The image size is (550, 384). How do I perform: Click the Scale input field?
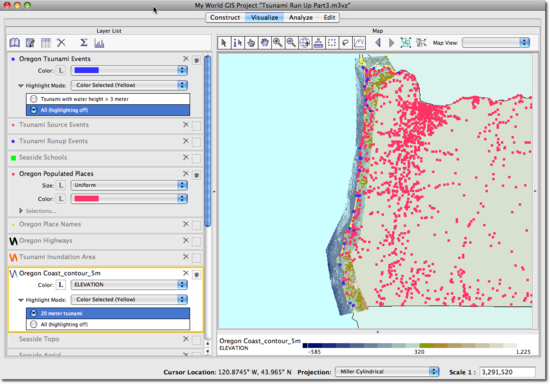507,372
